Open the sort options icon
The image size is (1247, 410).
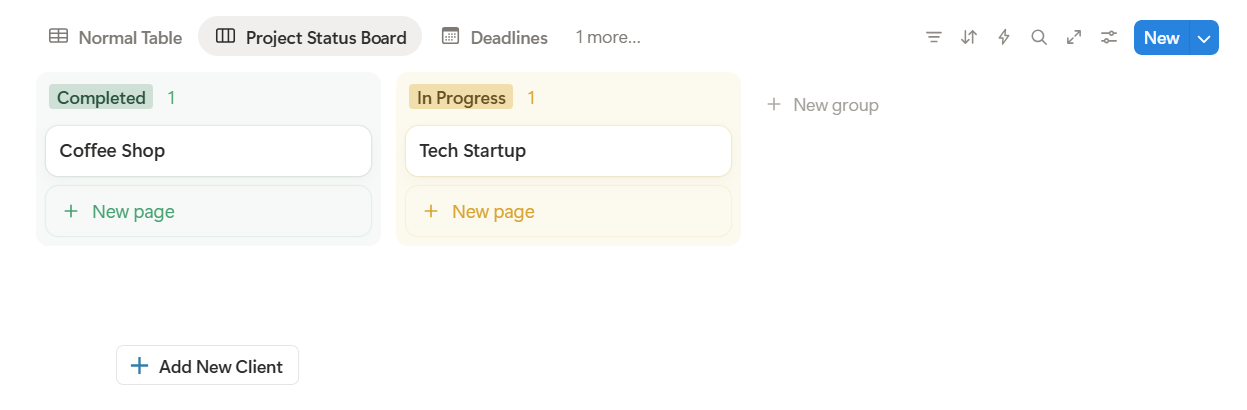point(969,38)
